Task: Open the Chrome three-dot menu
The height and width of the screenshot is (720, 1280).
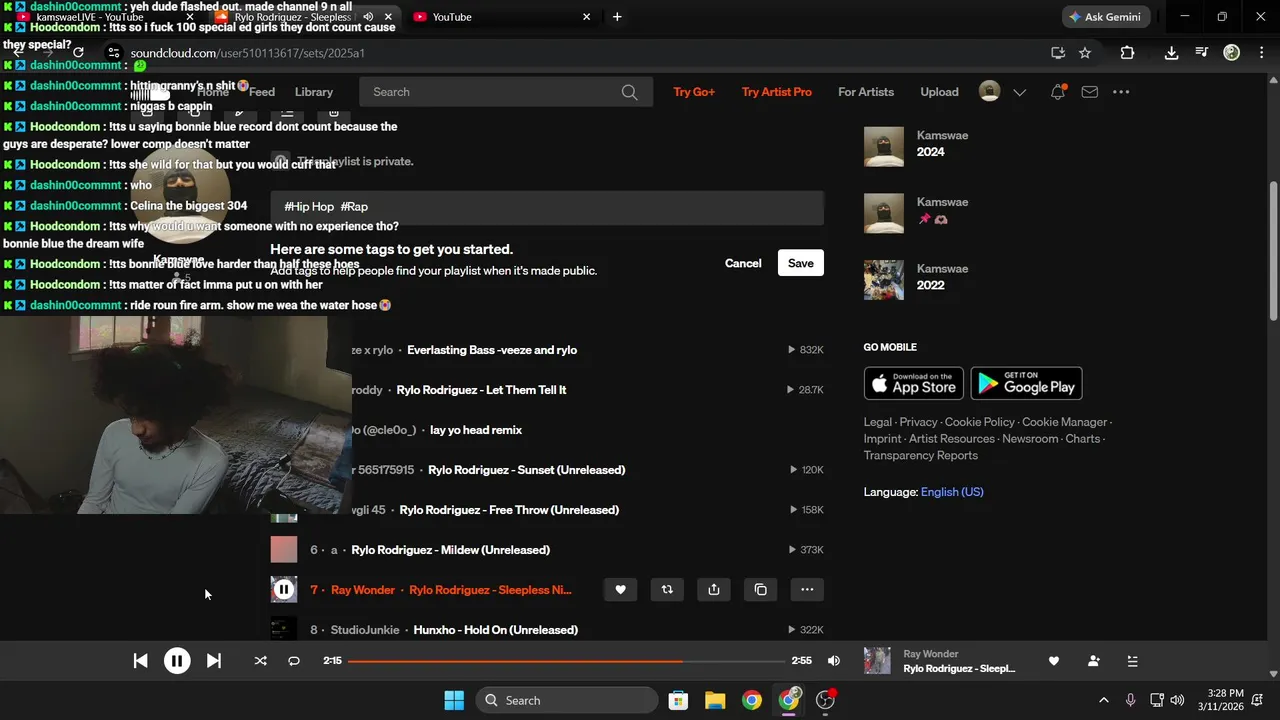Action: pyautogui.click(x=1261, y=53)
